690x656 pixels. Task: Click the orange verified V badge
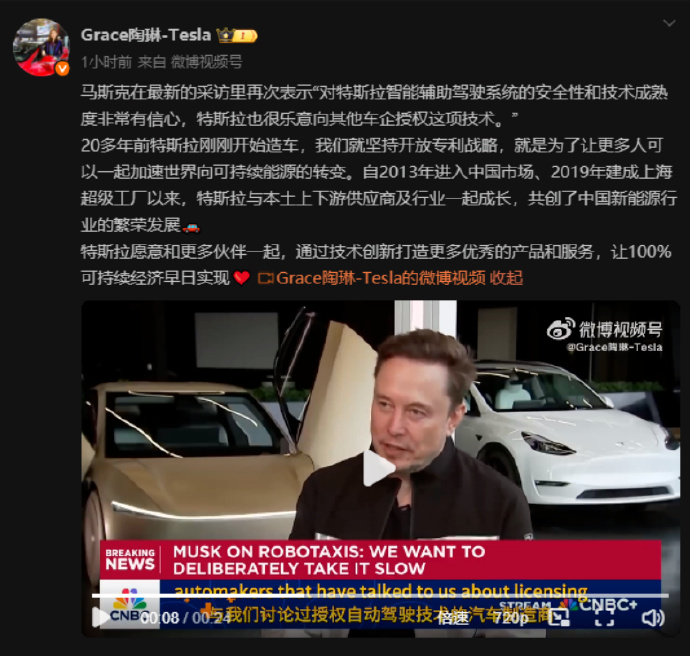(x=62, y=68)
